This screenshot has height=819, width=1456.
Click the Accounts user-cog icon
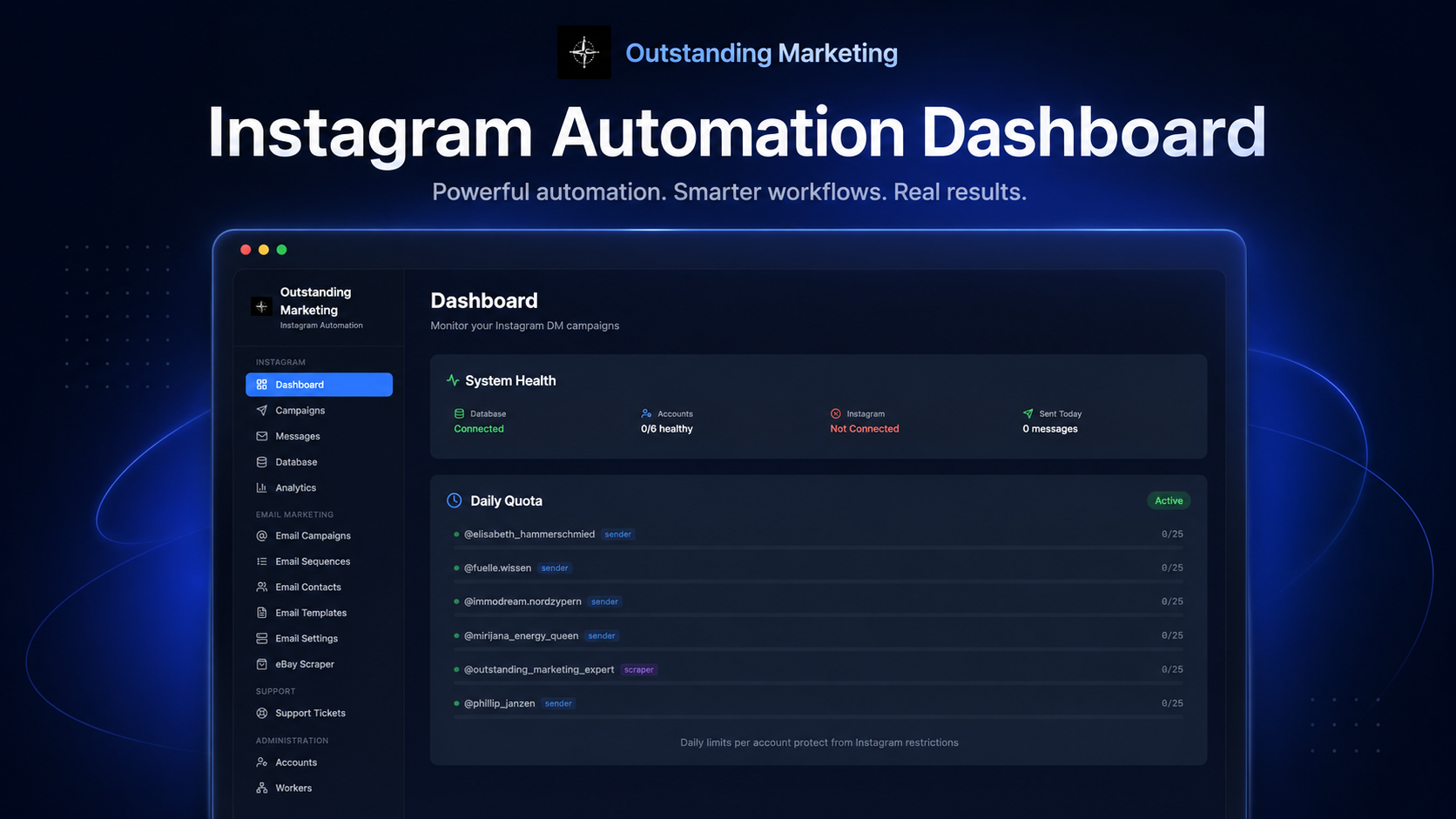[x=261, y=762]
